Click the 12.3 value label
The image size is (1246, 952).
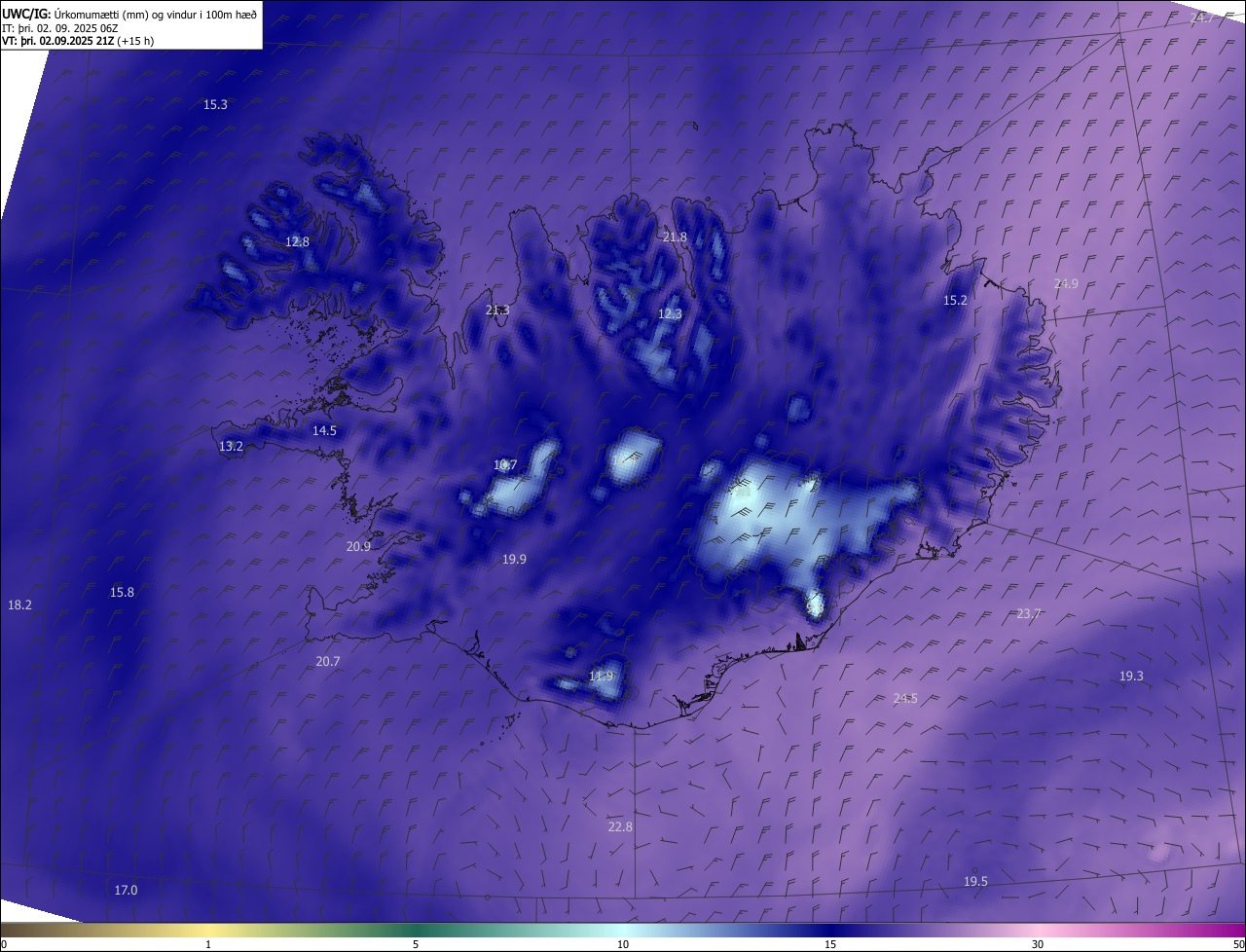[x=670, y=313]
